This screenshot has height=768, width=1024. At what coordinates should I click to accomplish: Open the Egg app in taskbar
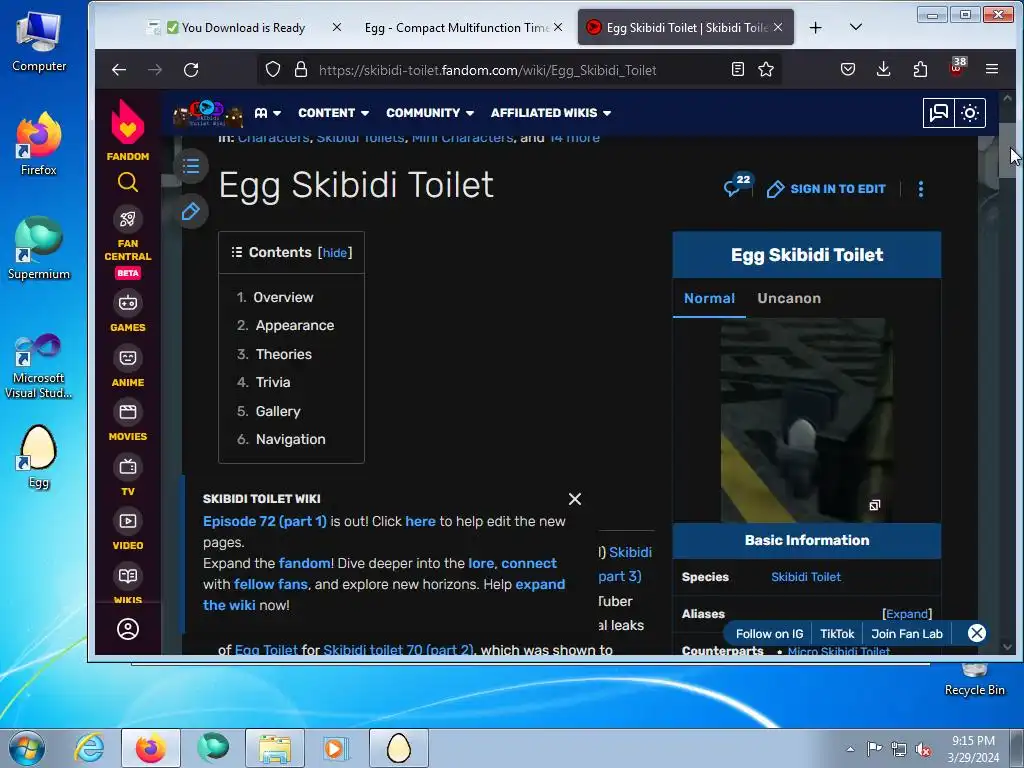[399, 748]
